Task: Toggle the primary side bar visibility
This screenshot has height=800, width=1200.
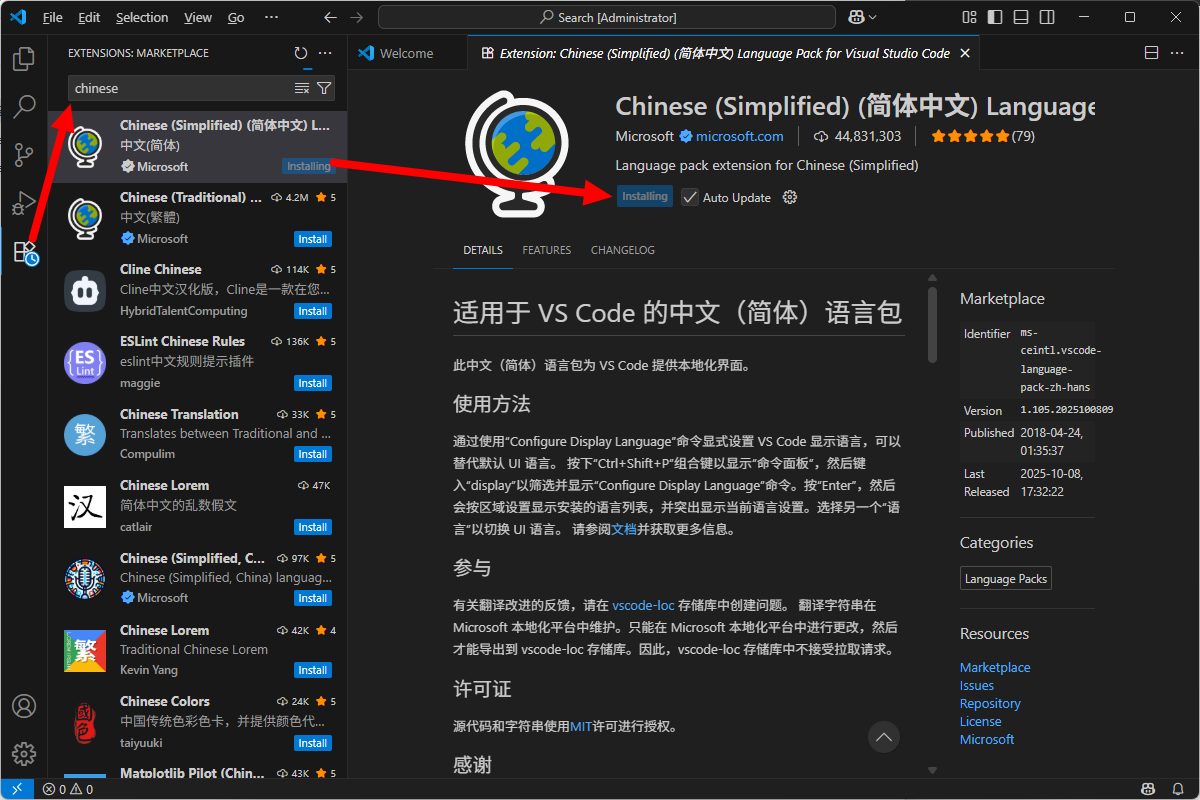Action: pyautogui.click(x=994, y=17)
